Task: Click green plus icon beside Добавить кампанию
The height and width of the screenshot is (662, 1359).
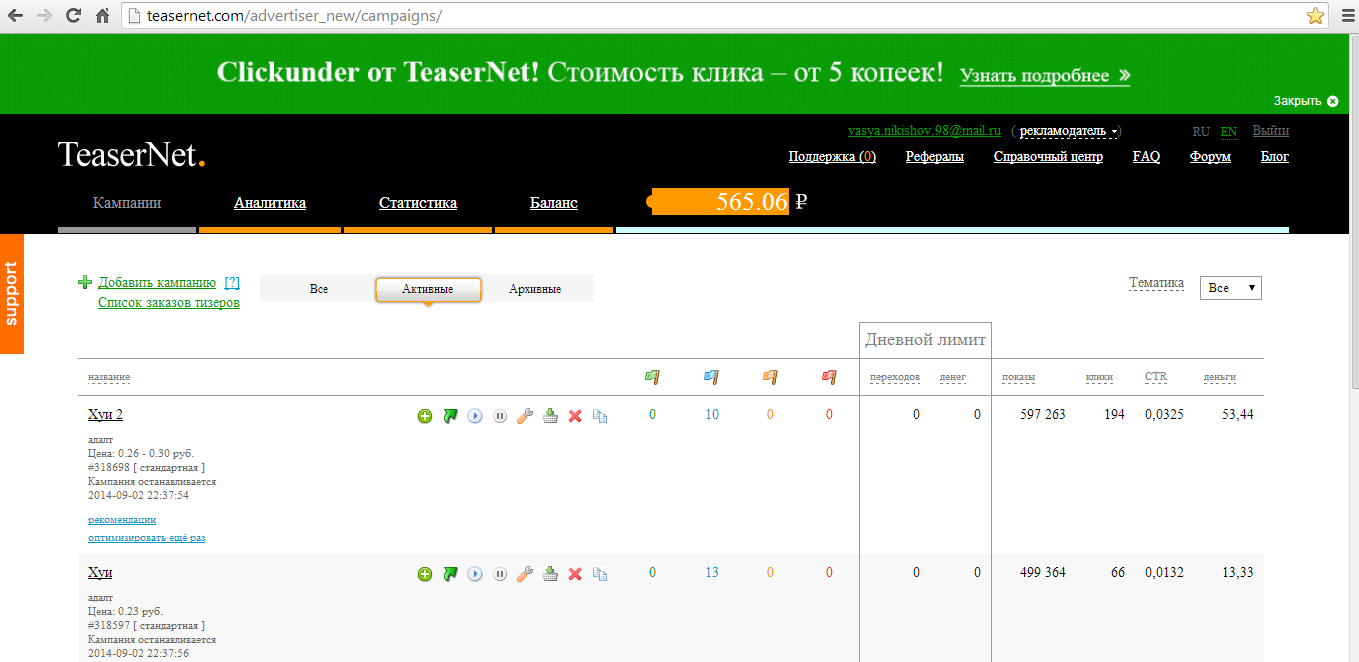Action: pos(85,282)
